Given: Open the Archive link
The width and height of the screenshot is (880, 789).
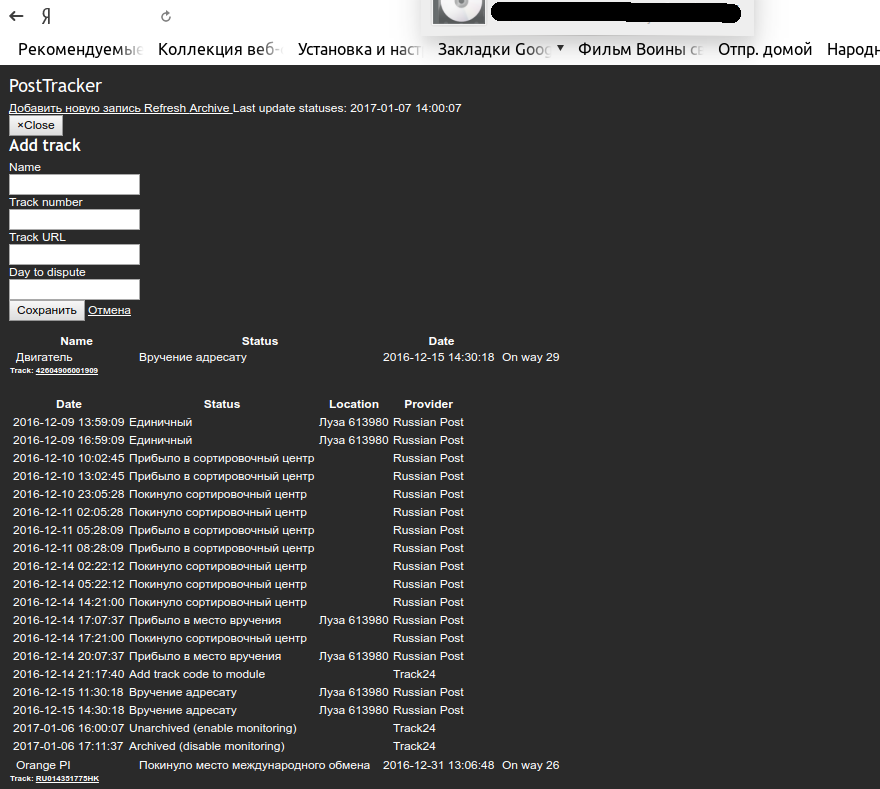Looking at the screenshot, I should click(x=209, y=108).
